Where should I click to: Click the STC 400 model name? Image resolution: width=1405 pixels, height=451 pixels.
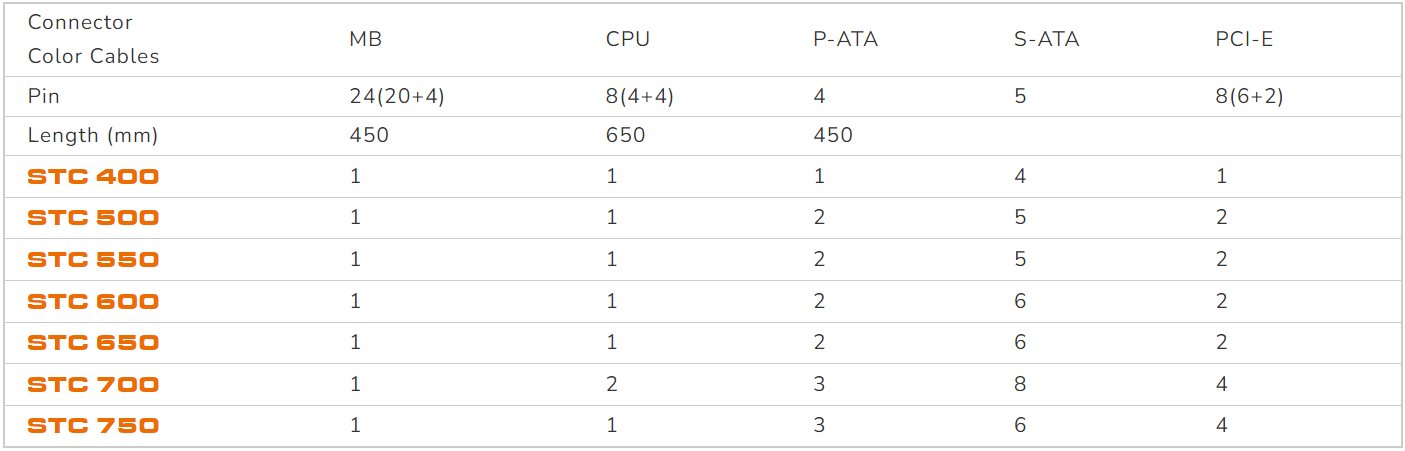tap(93, 177)
